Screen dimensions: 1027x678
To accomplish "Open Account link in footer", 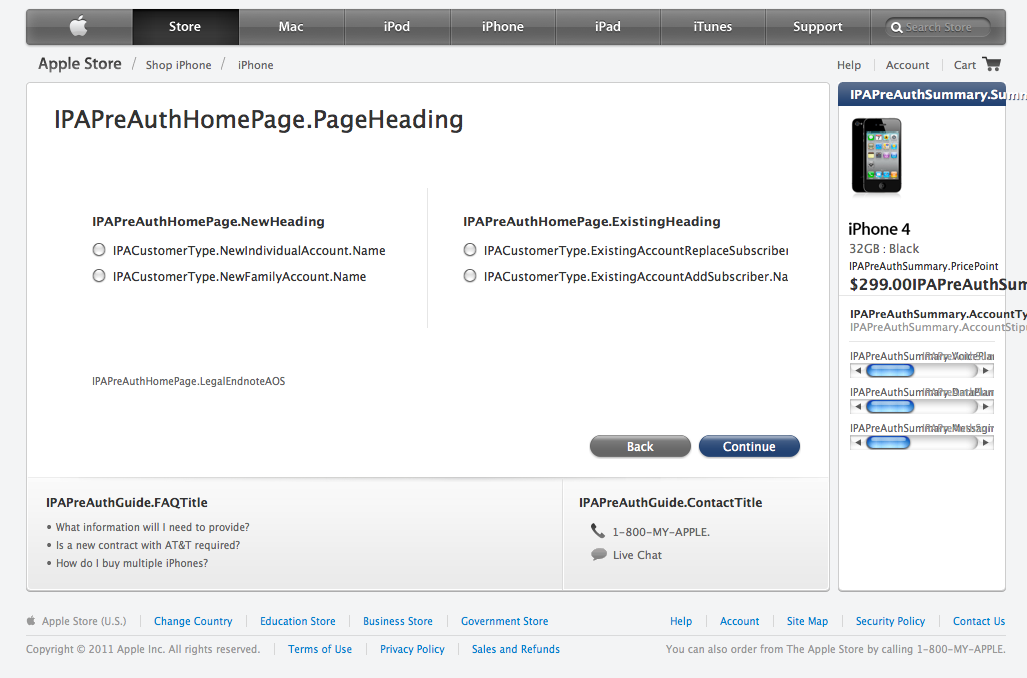I will click(x=739, y=621).
